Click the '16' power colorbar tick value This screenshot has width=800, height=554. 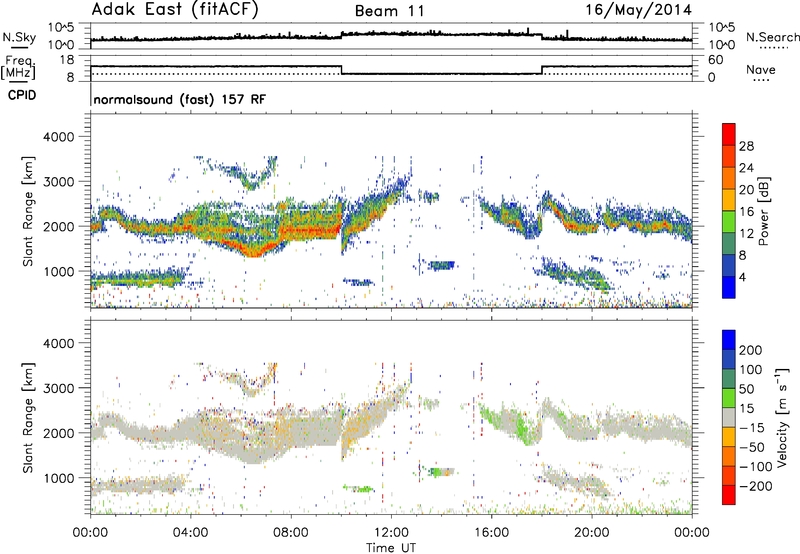click(x=746, y=212)
